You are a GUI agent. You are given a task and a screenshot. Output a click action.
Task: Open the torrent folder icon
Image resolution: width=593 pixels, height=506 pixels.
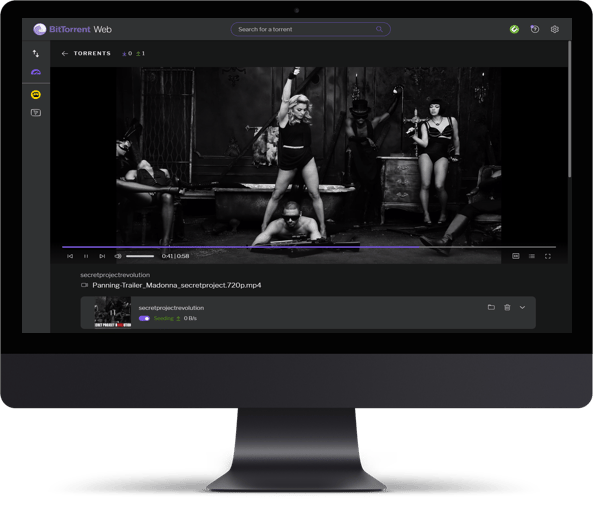[491, 307]
